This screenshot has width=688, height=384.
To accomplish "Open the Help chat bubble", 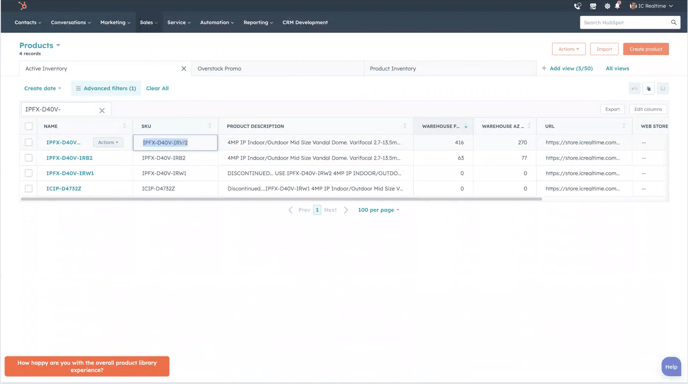I will 671,367.
